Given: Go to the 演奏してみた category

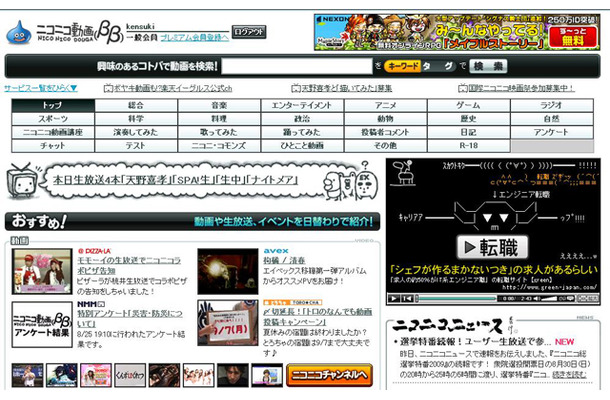Looking at the screenshot, I should click(136, 132).
